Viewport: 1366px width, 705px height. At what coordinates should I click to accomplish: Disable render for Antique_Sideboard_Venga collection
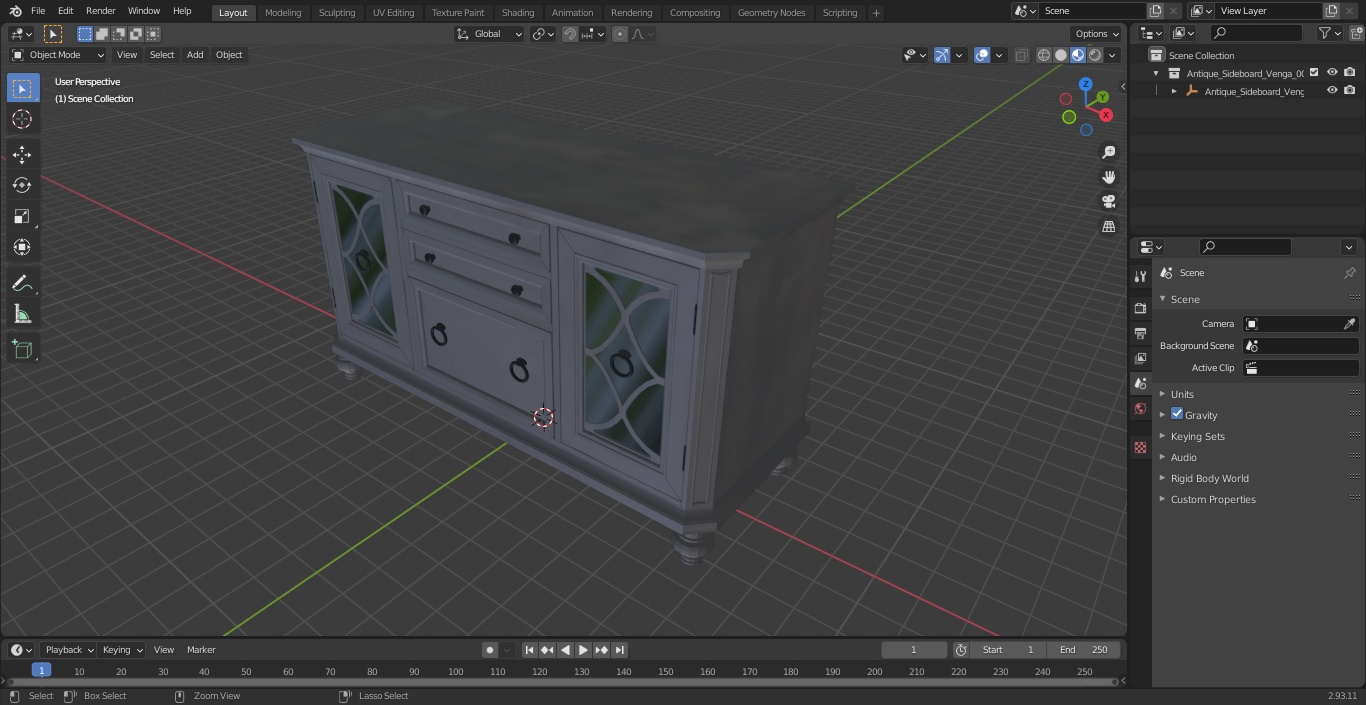1350,72
